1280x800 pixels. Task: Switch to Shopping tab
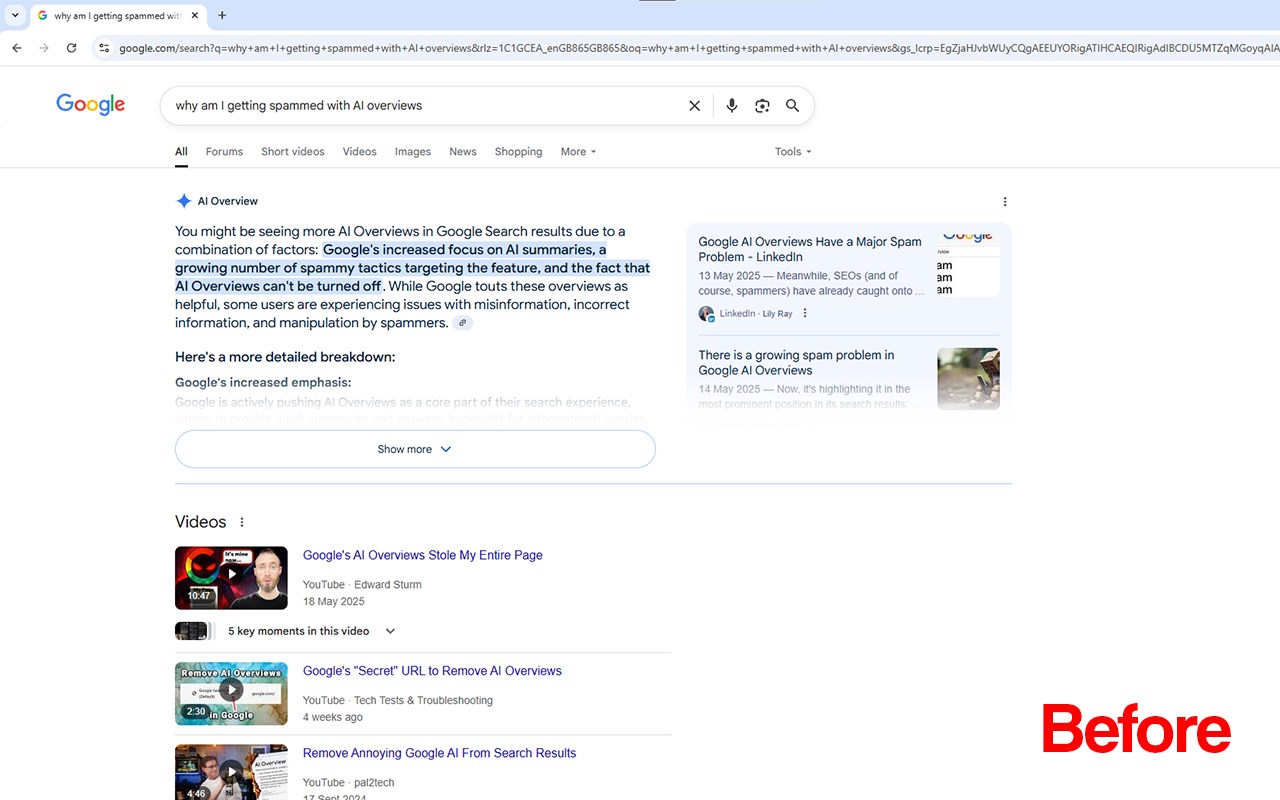click(518, 152)
